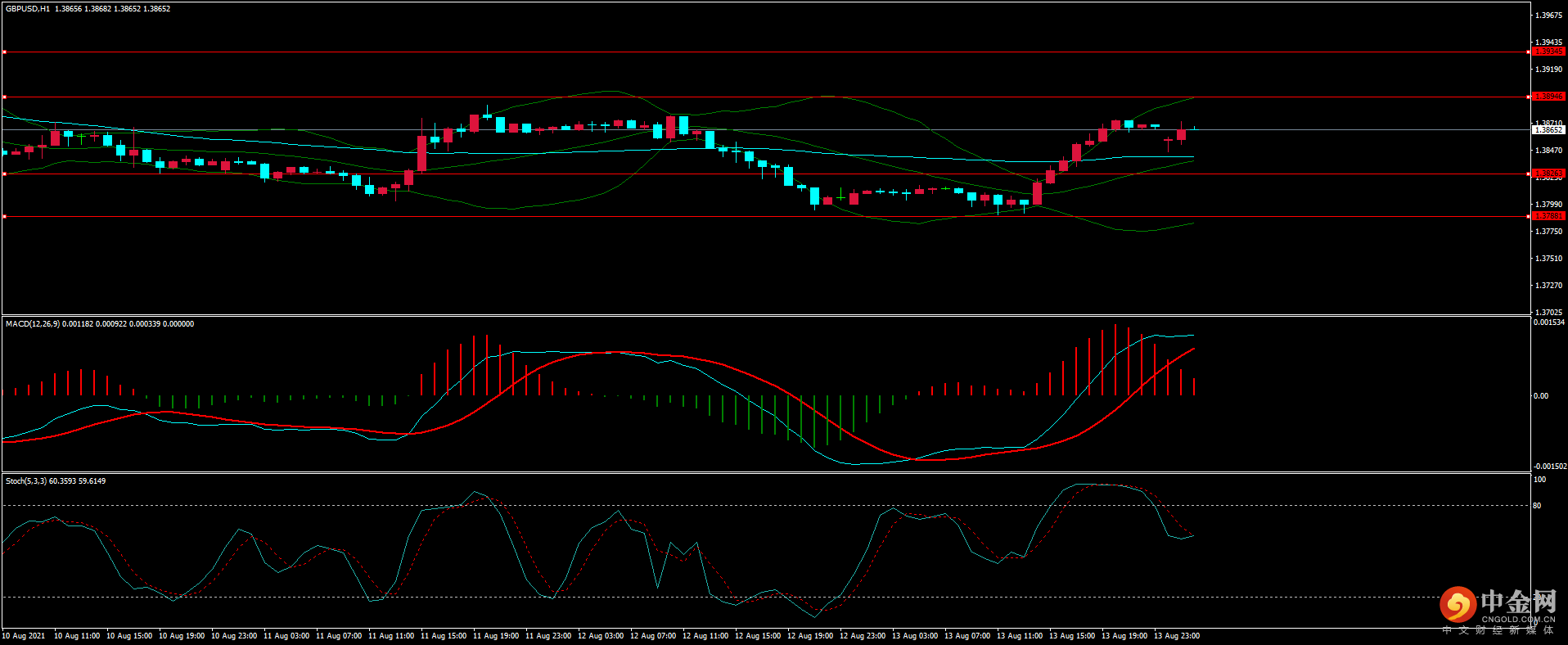This screenshot has height=645, width=1568.
Task: Click the 13 Aug 19:00 time label
Action: coord(1124,636)
